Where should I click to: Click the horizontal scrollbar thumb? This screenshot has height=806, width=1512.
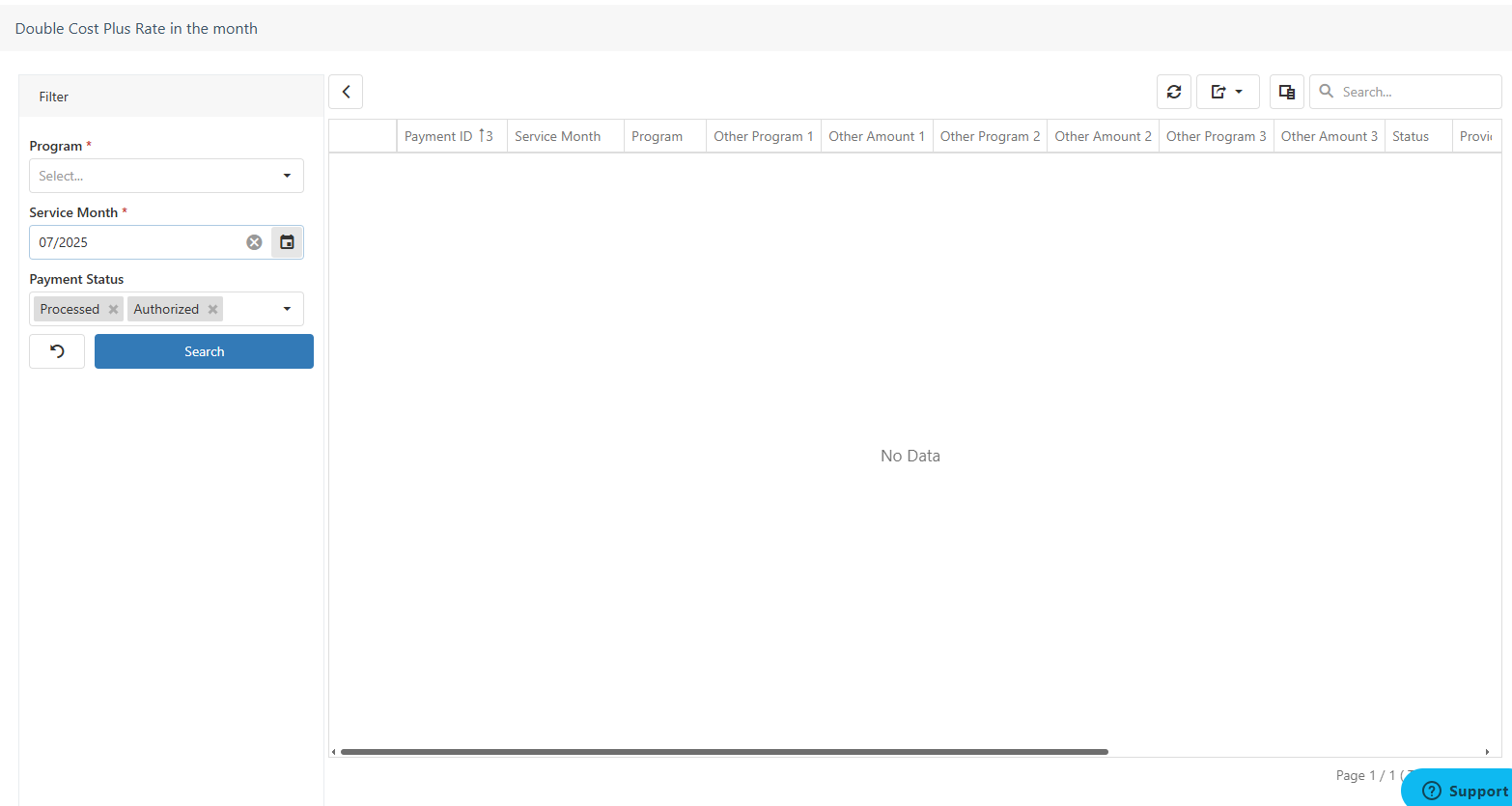pyautogui.click(x=724, y=751)
